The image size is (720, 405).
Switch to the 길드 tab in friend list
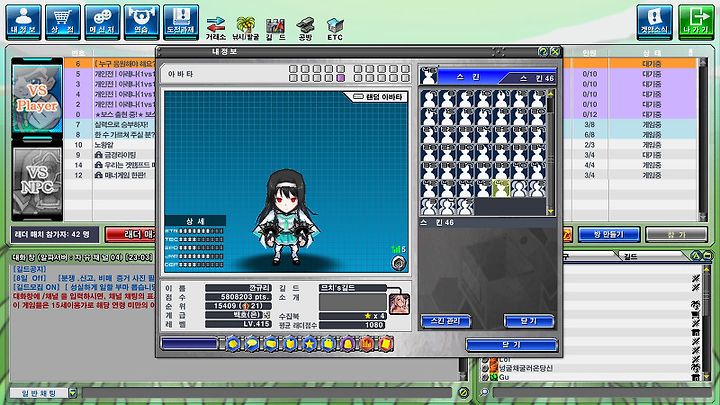click(x=631, y=256)
